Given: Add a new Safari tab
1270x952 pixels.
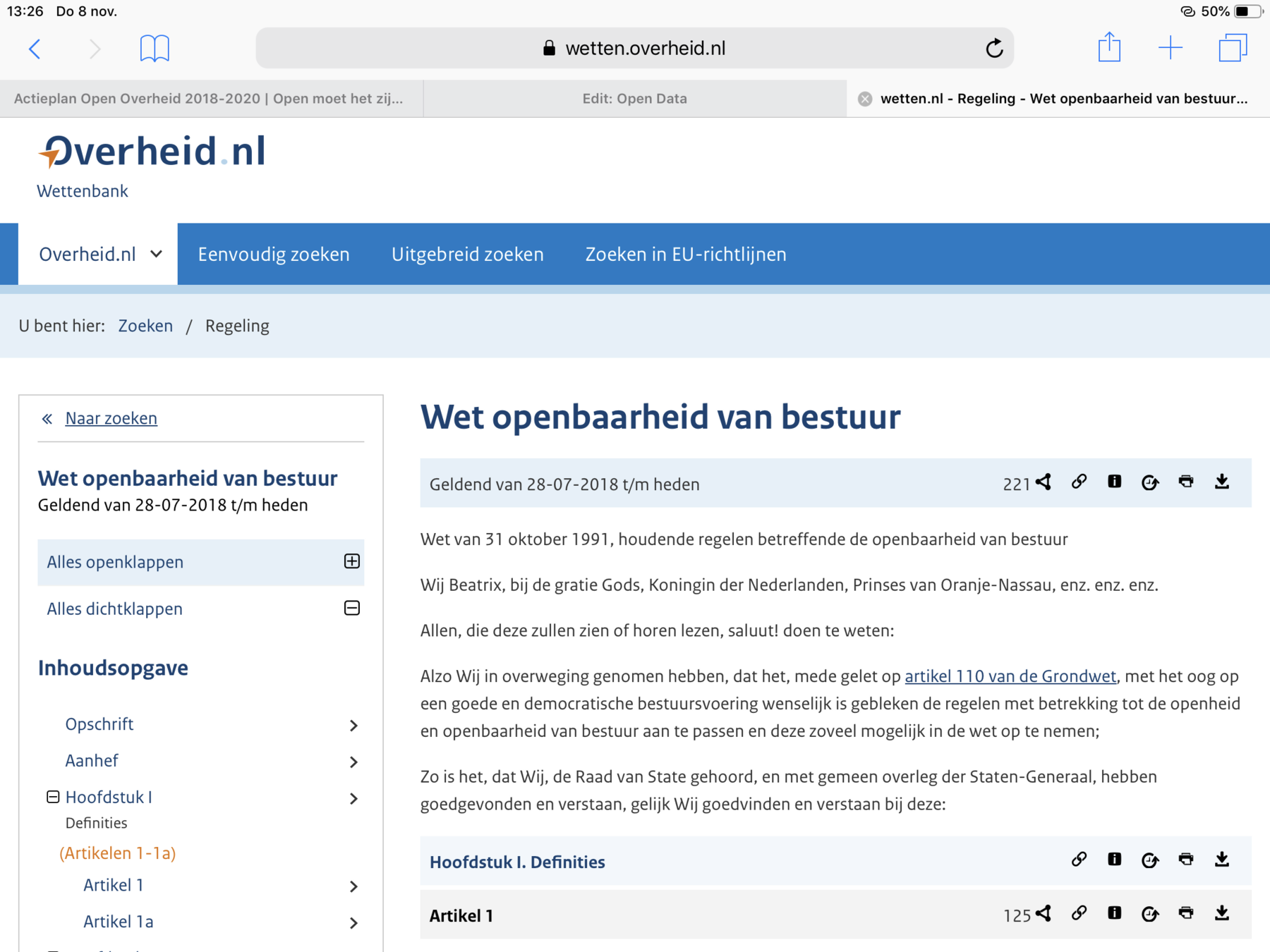Looking at the screenshot, I should click(1171, 48).
